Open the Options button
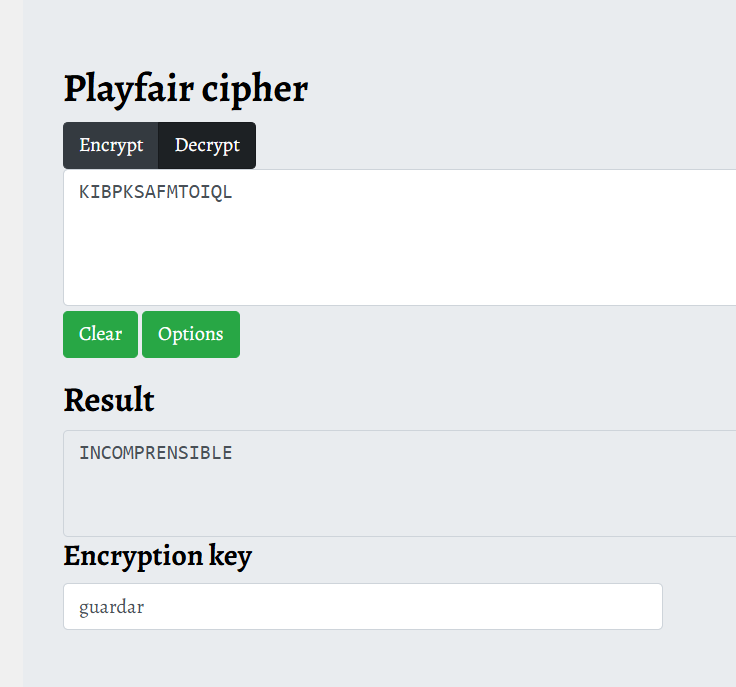736x687 pixels. click(190, 334)
